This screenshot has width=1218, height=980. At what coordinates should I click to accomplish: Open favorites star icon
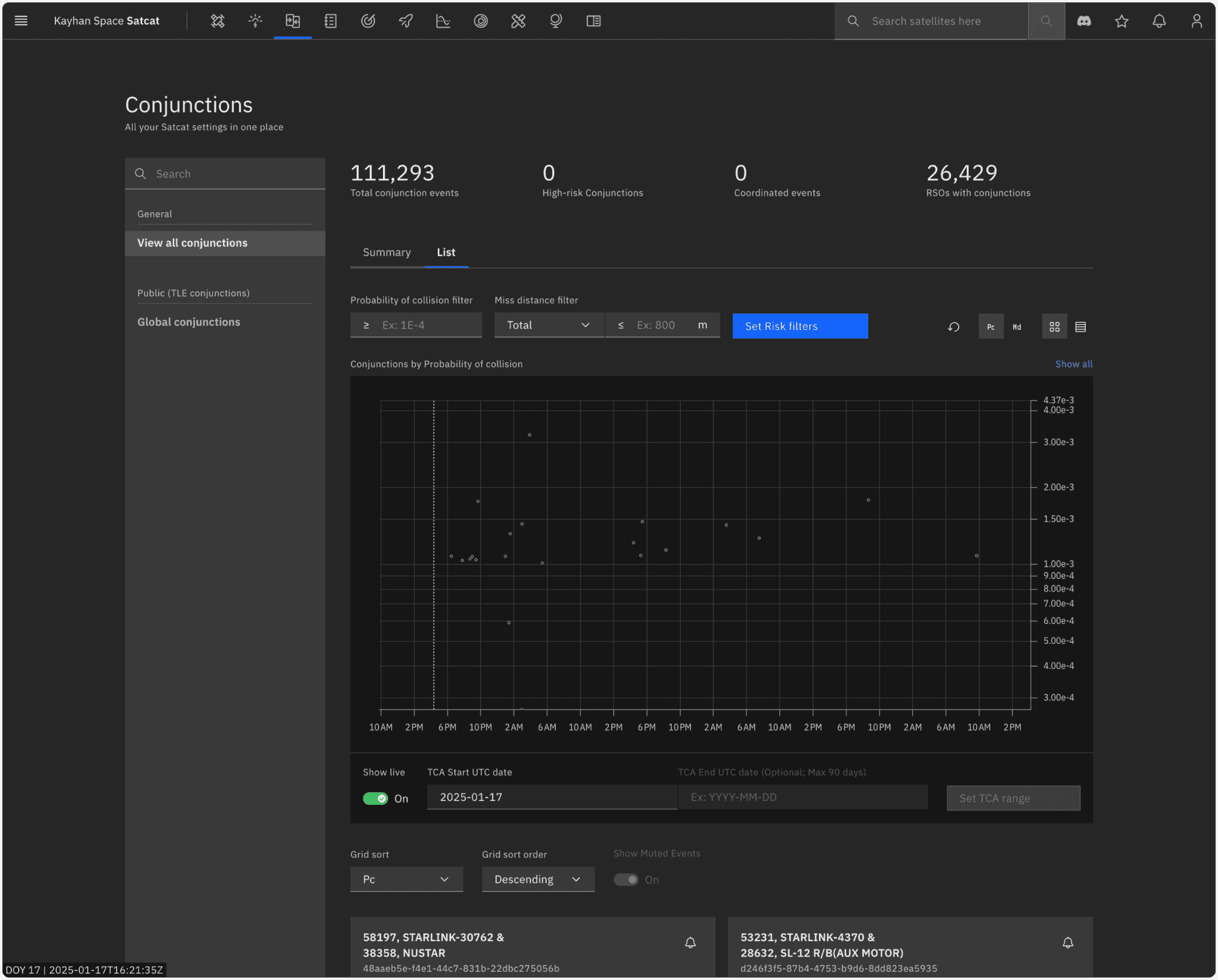(1121, 21)
